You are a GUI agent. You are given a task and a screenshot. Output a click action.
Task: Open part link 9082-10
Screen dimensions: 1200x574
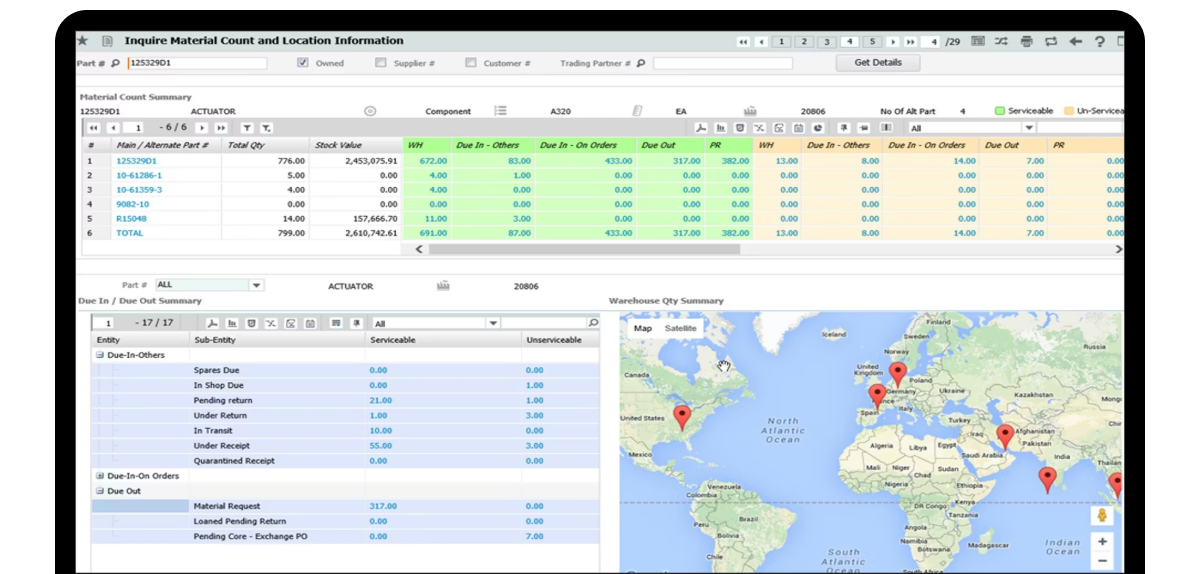[133, 204]
